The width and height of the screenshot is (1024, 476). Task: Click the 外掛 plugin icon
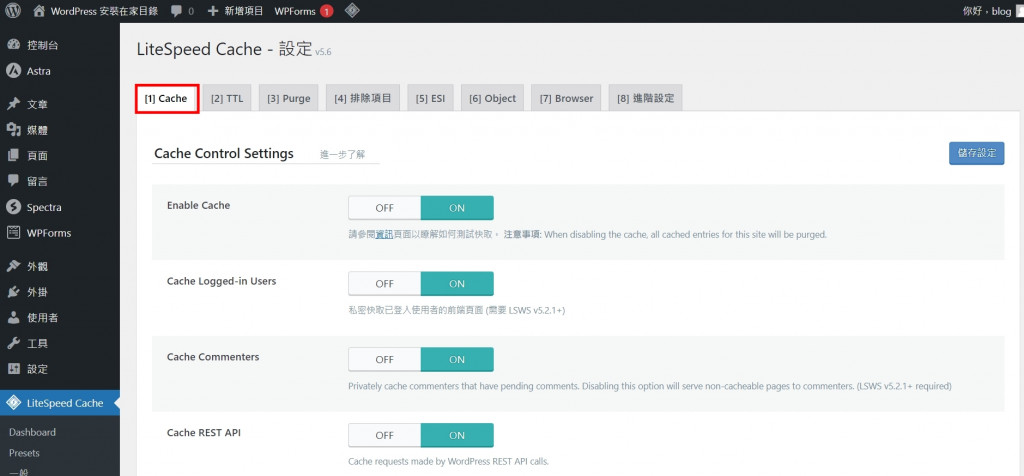pyautogui.click(x=13, y=292)
